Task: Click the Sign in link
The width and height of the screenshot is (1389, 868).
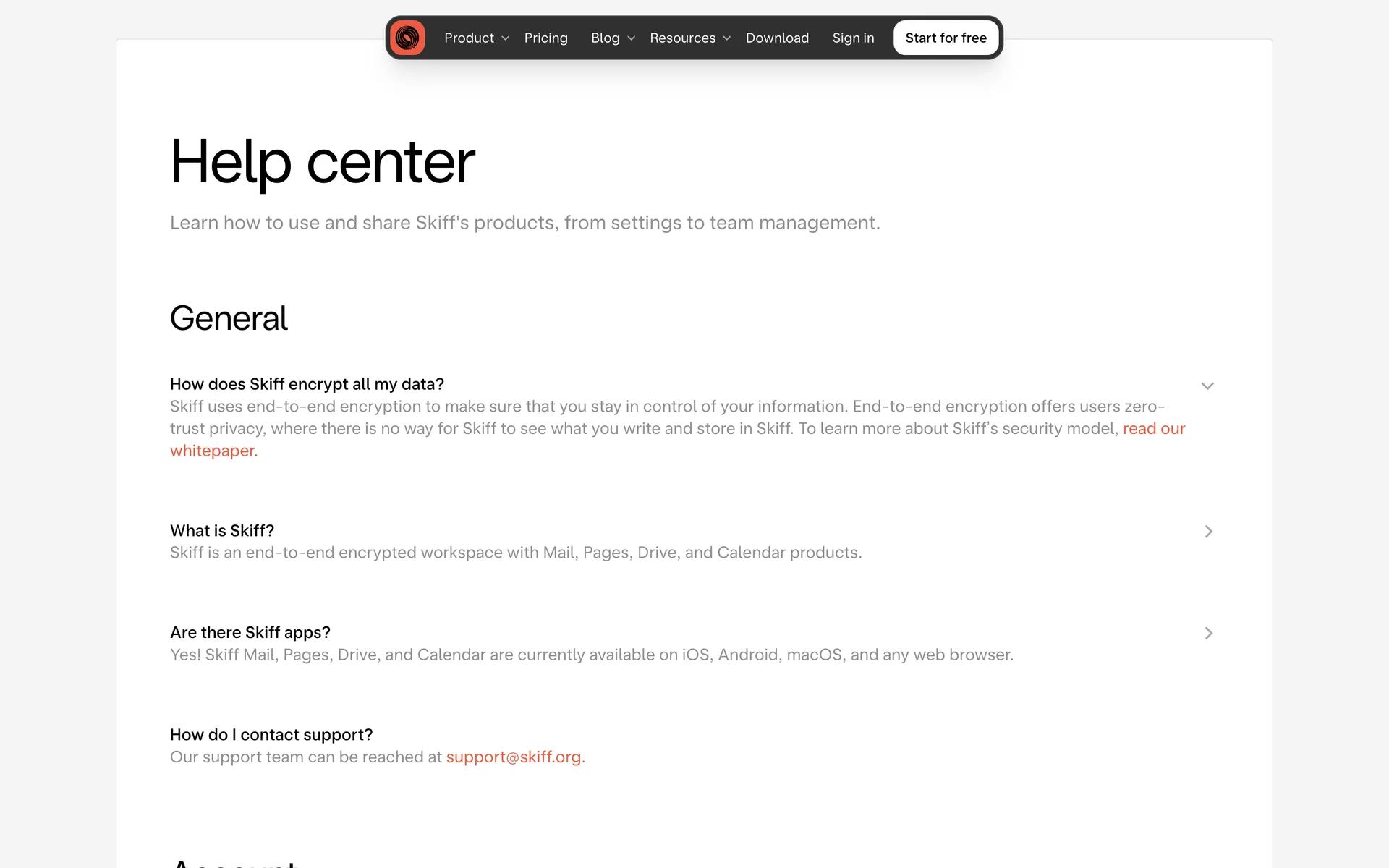Action: pos(853,38)
